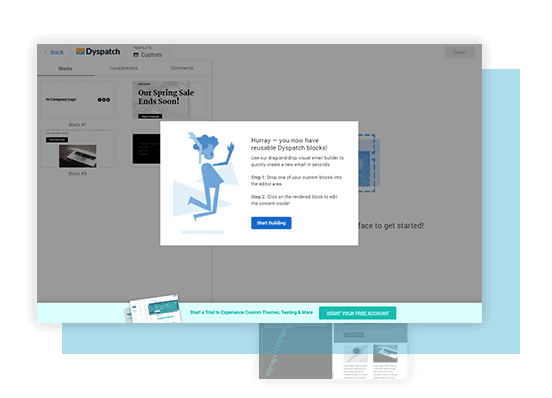Click Start Your Free Account button
Image resolution: width=552 pixels, height=398 pixels.
pyautogui.click(x=357, y=313)
